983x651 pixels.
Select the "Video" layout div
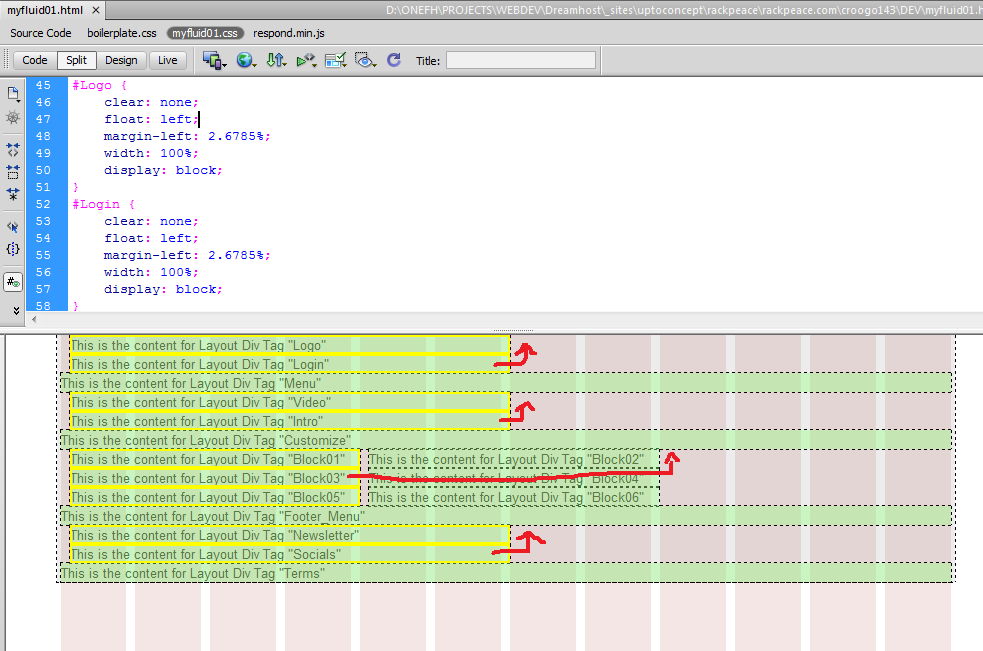290,402
